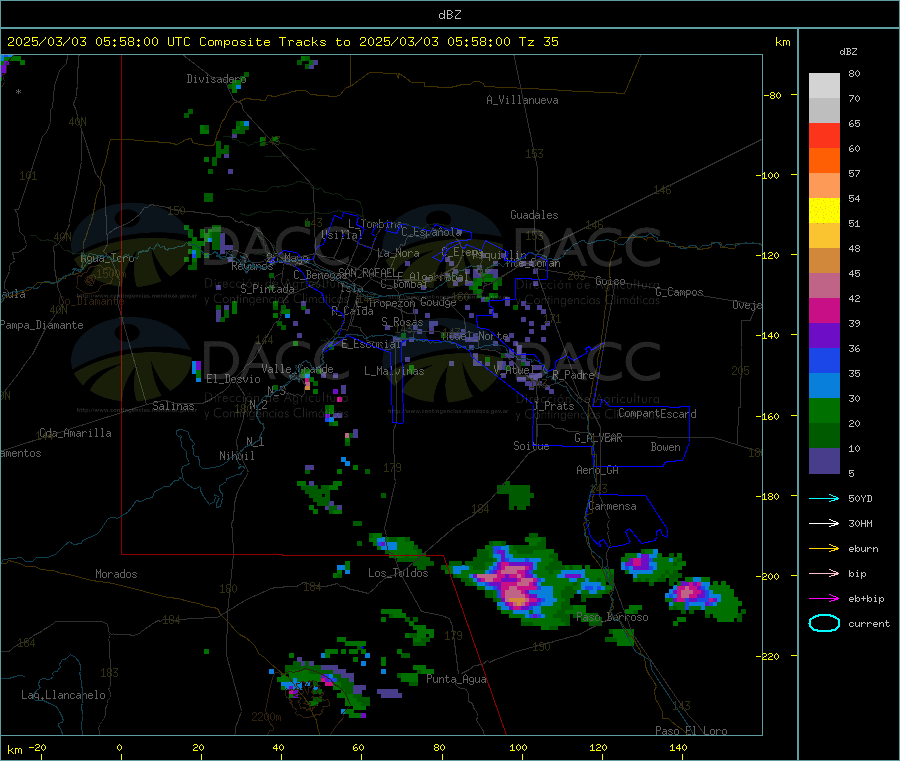This screenshot has height=761, width=900.
Task: Pick the indigo 5-10 dBZ swatch
Action: pos(824,461)
